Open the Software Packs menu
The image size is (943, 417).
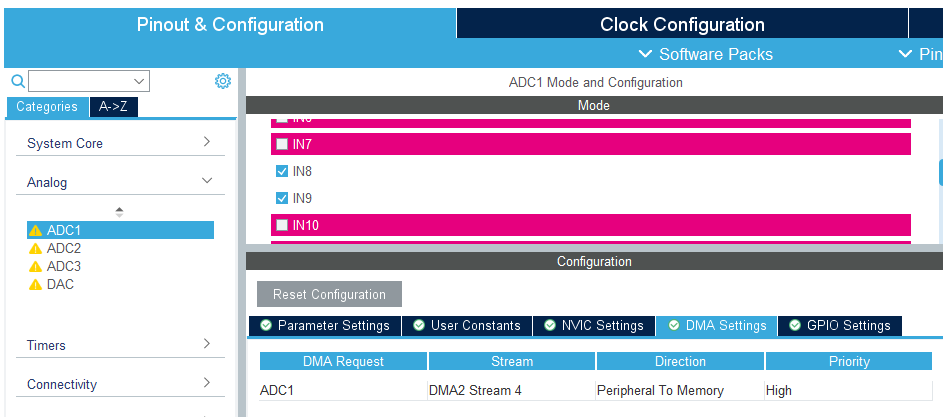coord(705,54)
